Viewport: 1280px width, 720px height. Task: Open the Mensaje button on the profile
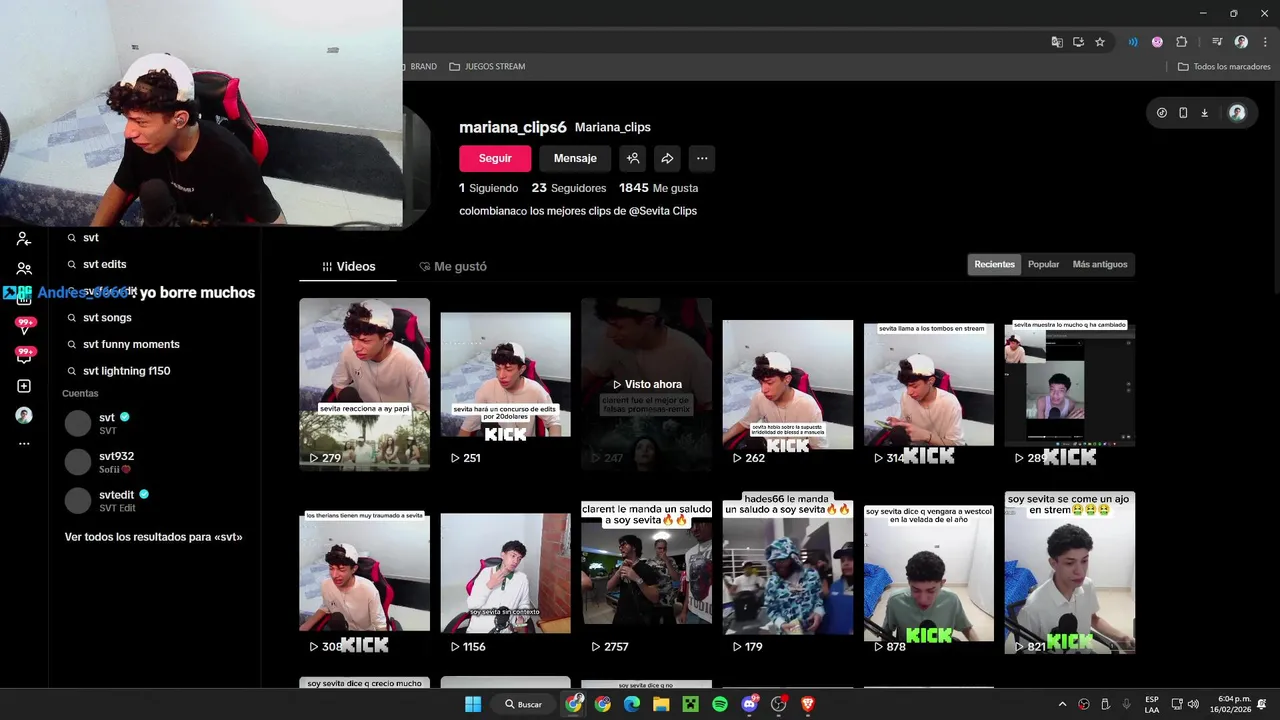coord(575,158)
